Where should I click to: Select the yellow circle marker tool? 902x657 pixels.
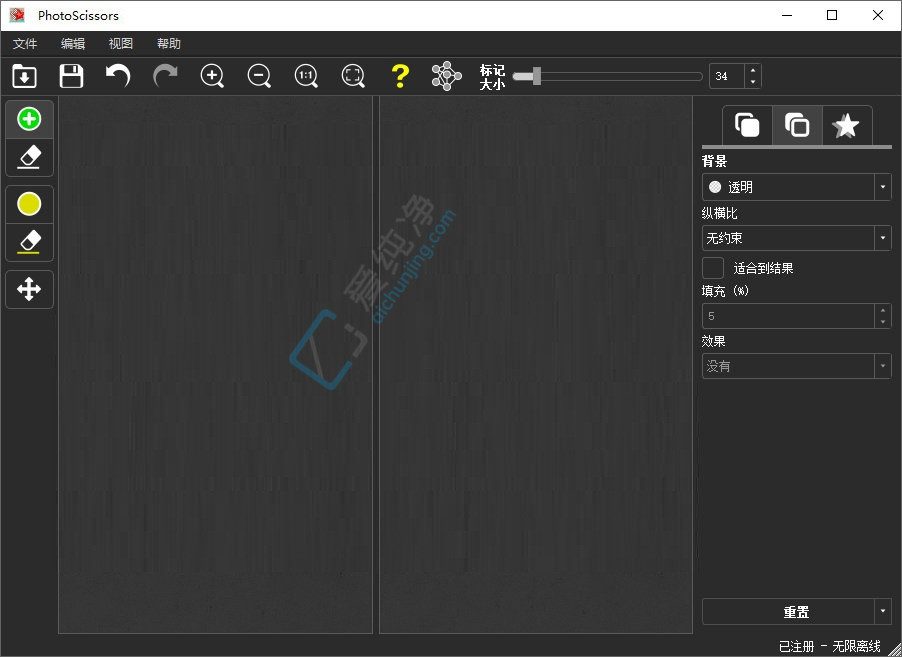click(x=29, y=204)
